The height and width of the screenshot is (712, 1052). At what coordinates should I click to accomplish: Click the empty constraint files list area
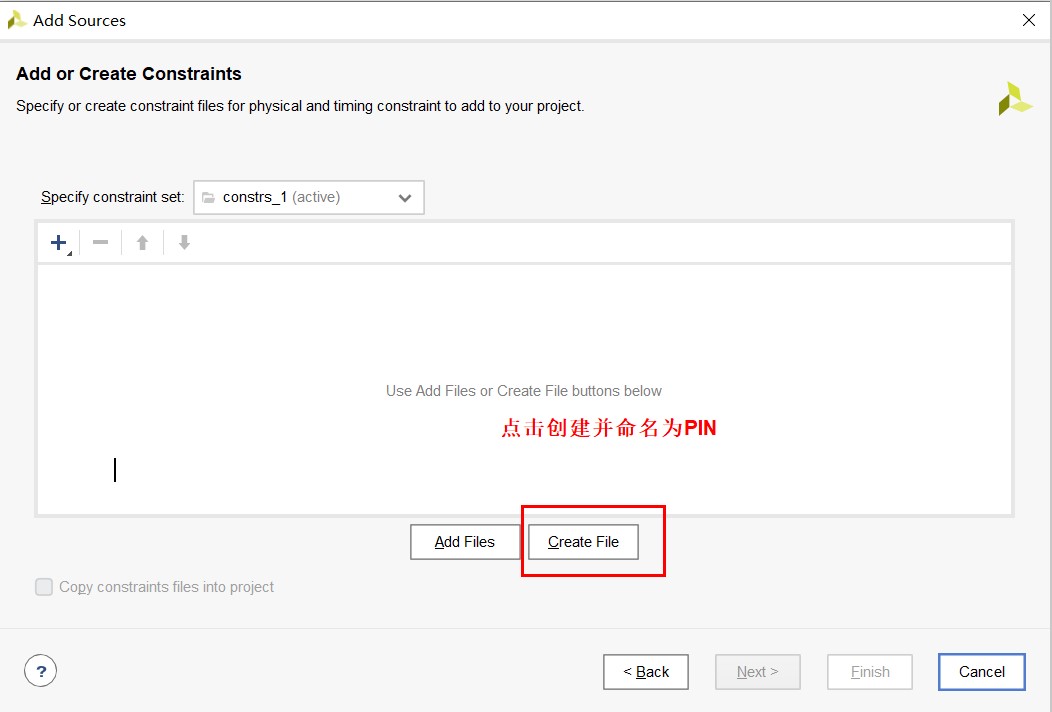click(524, 330)
